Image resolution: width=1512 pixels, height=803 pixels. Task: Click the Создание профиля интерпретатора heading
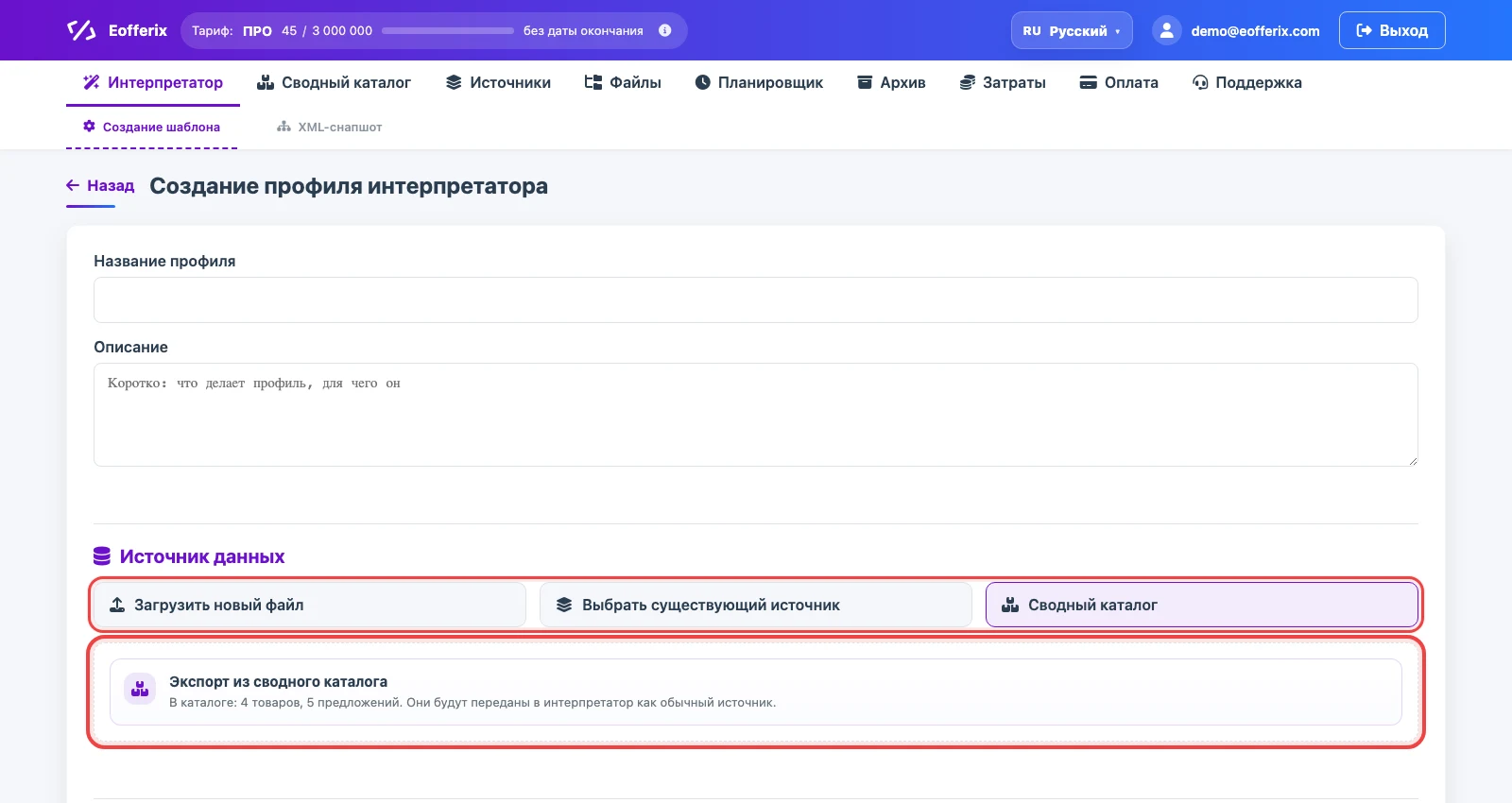click(x=349, y=186)
